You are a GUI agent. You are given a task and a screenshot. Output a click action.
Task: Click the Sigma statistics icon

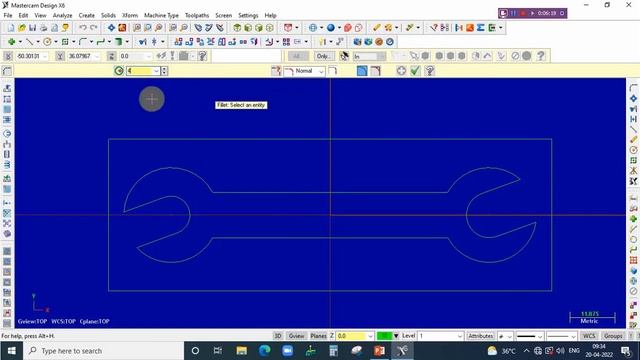pos(481,28)
